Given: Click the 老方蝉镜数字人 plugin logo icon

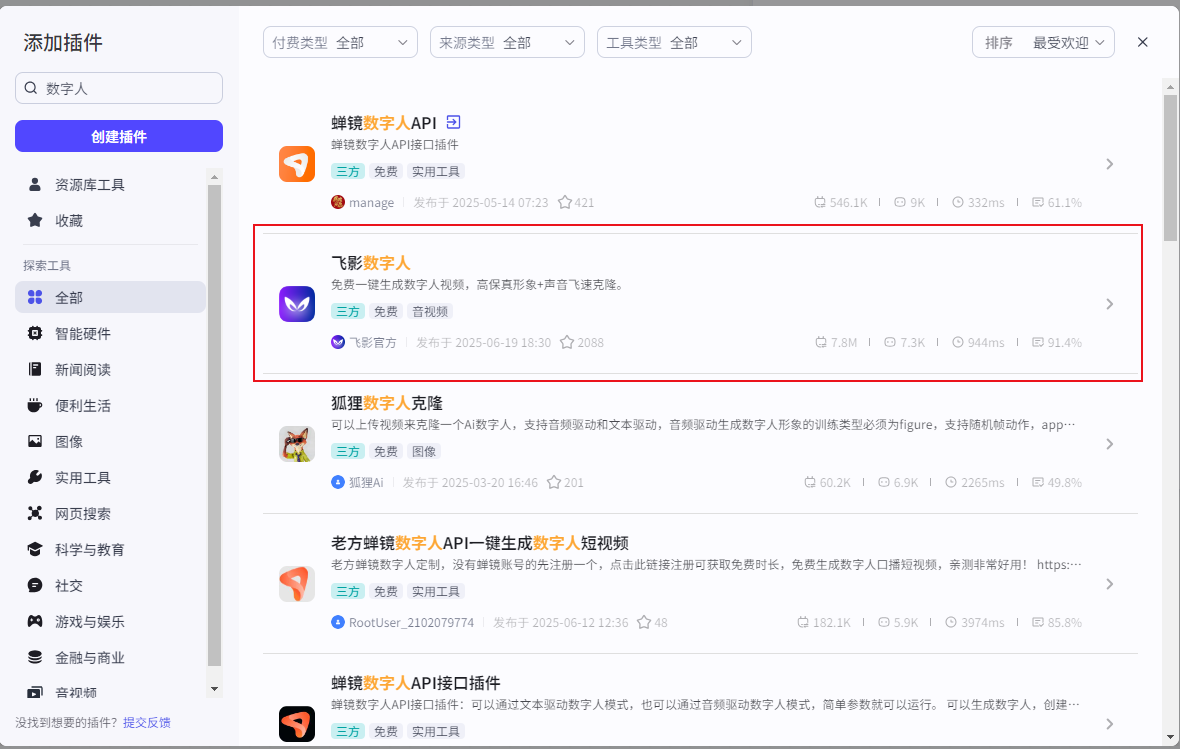Looking at the screenshot, I should 297,584.
